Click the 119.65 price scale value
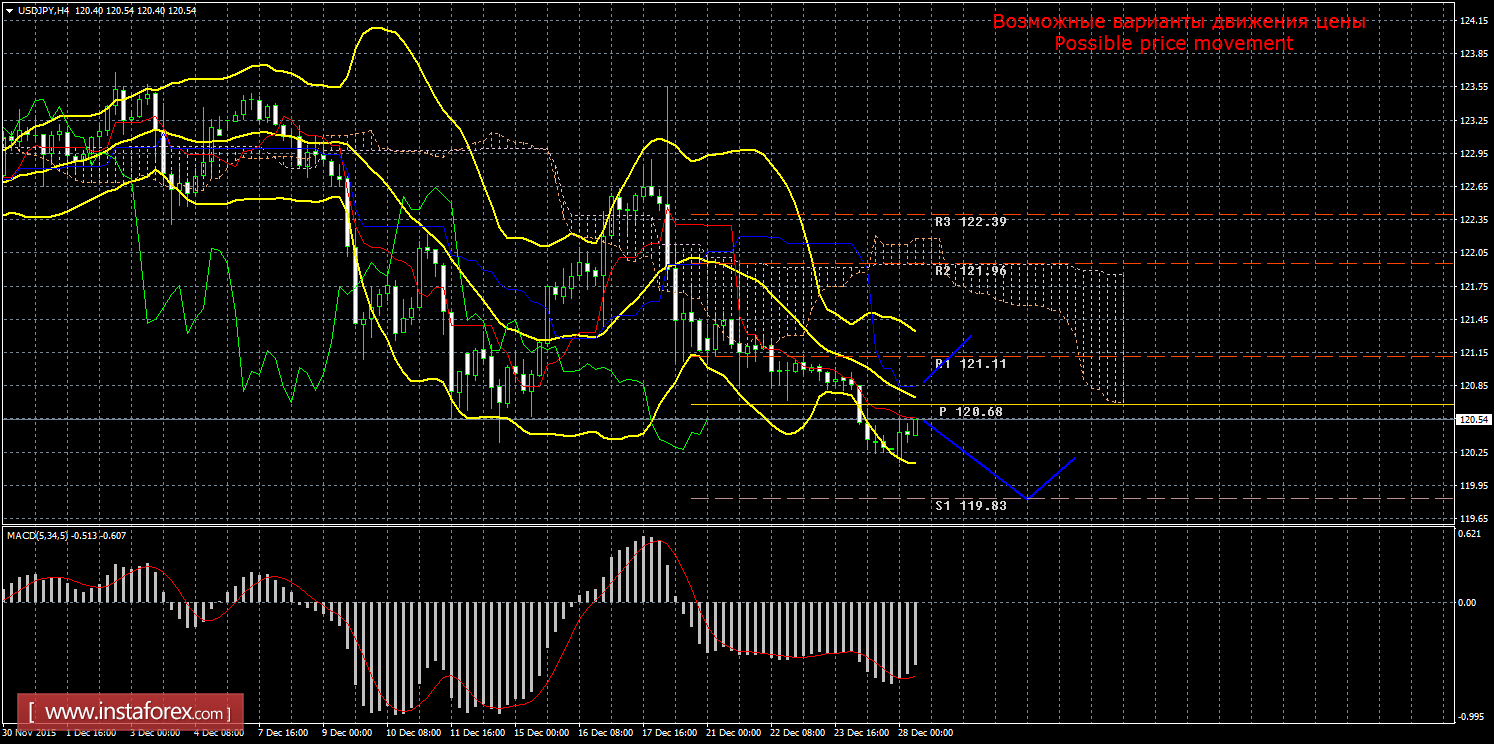 point(1470,519)
